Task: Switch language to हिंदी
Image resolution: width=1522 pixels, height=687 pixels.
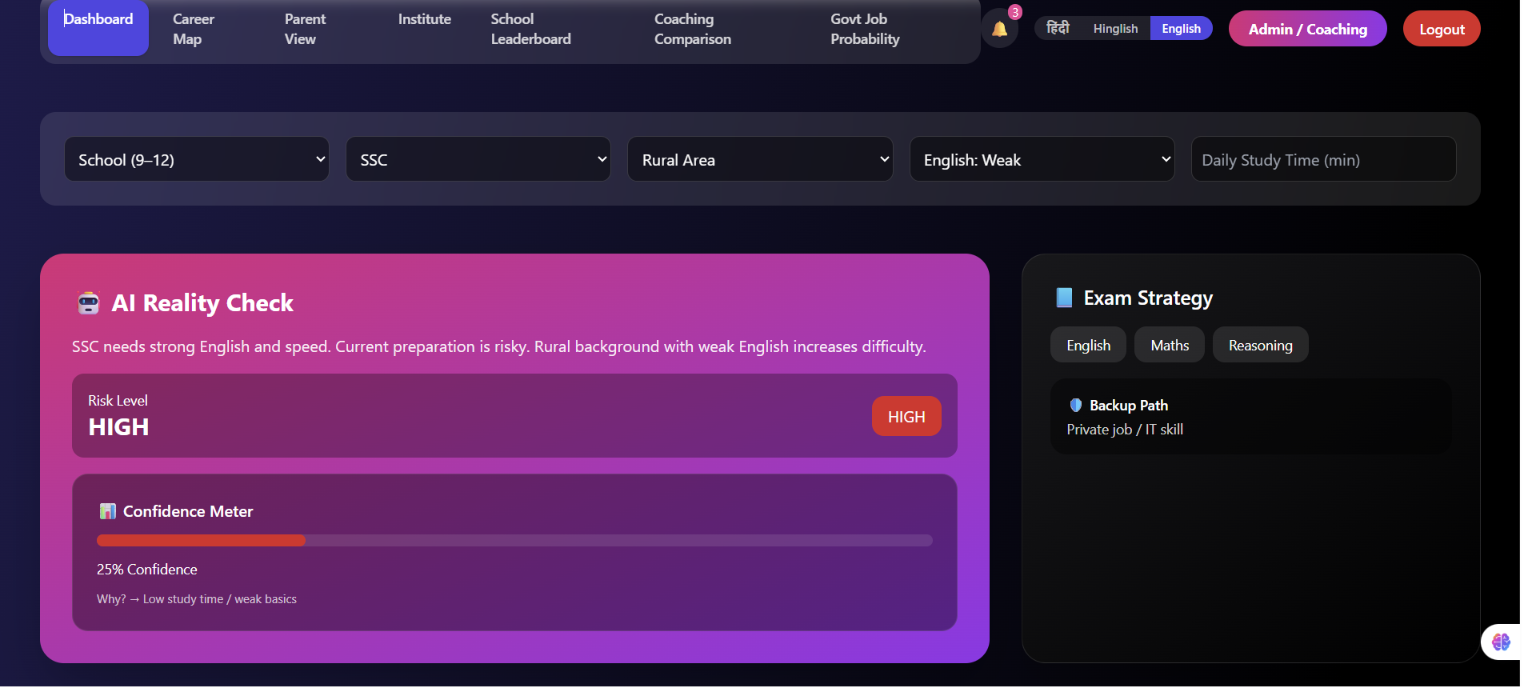Action: [x=1058, y=29]
